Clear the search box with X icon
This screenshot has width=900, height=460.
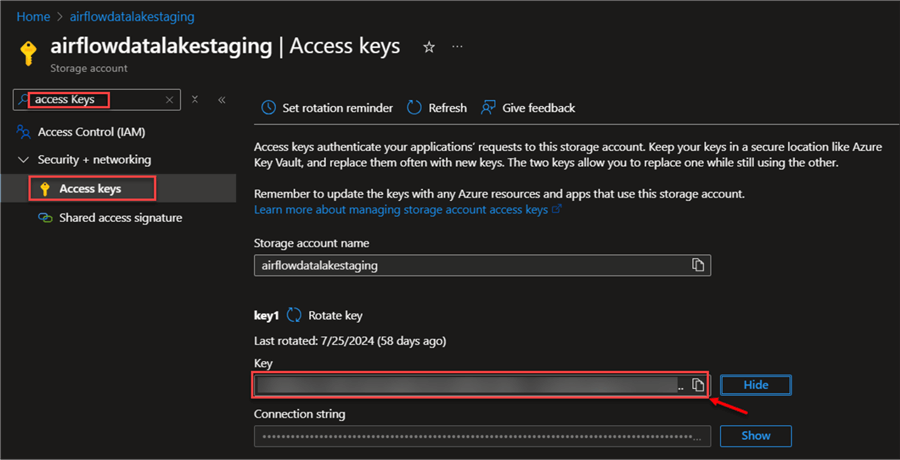click(x=169, y=100)
